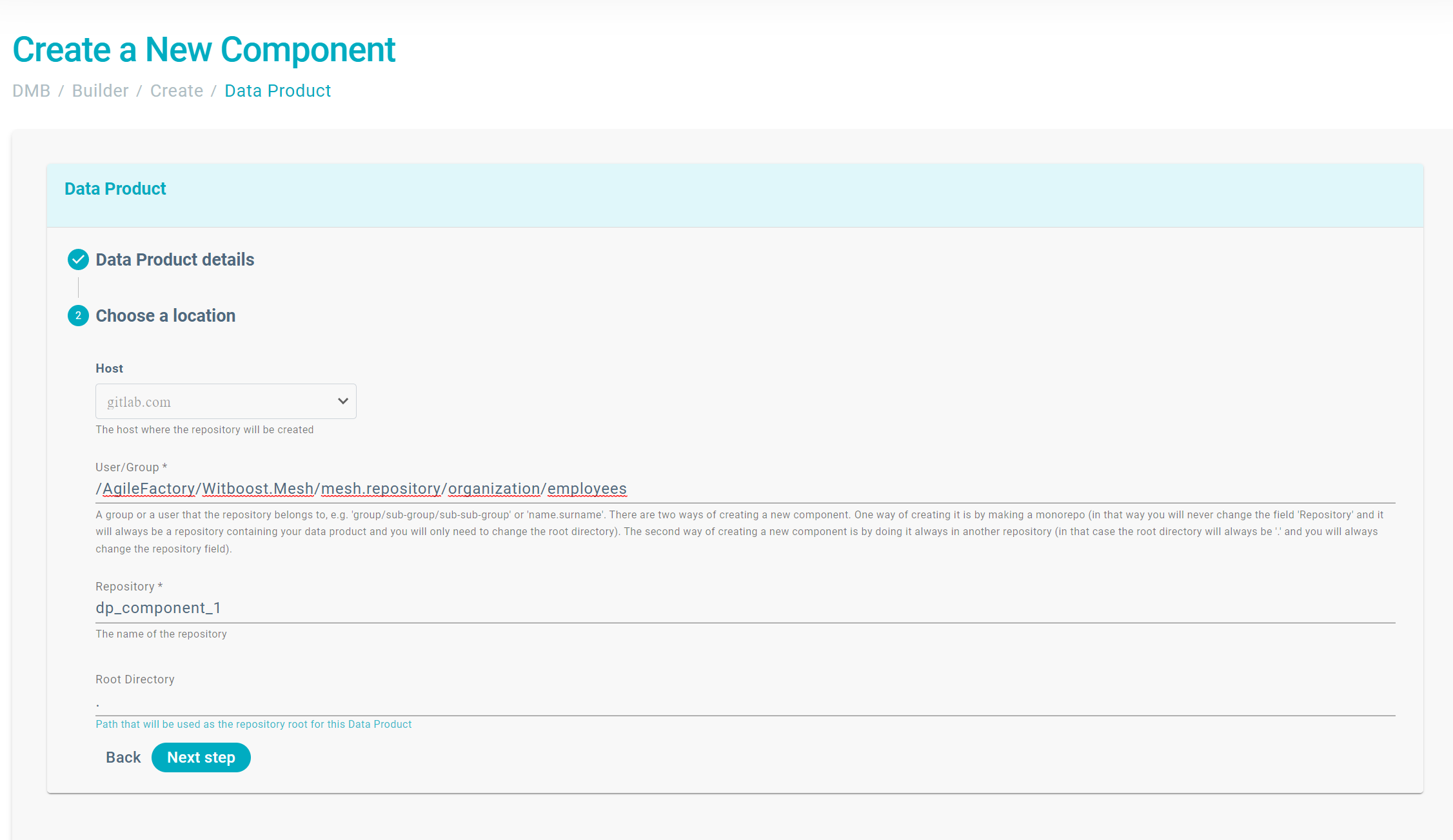Click the User/Group * label

click(132, 467)
